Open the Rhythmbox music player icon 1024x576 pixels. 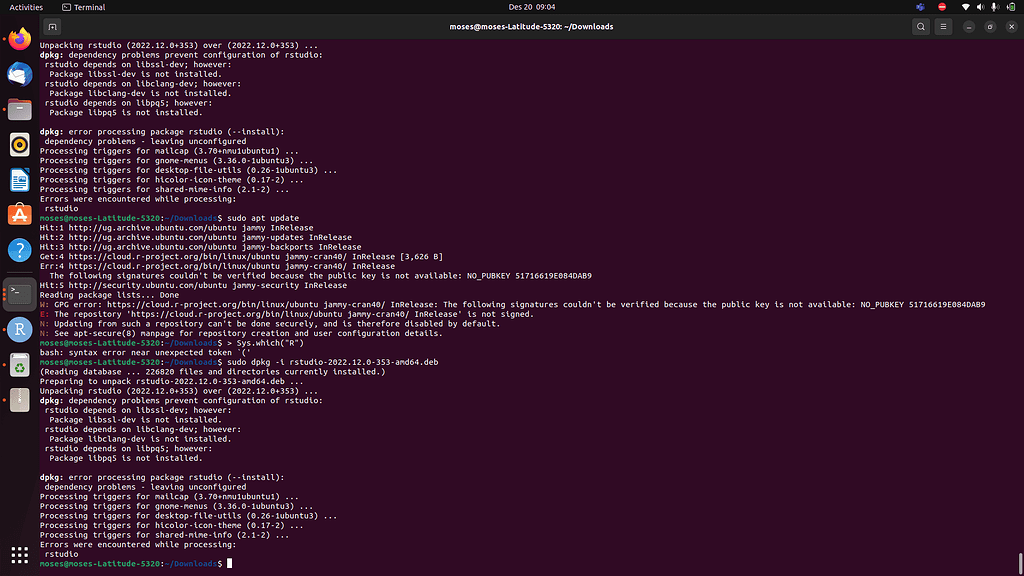pos(19,145)
